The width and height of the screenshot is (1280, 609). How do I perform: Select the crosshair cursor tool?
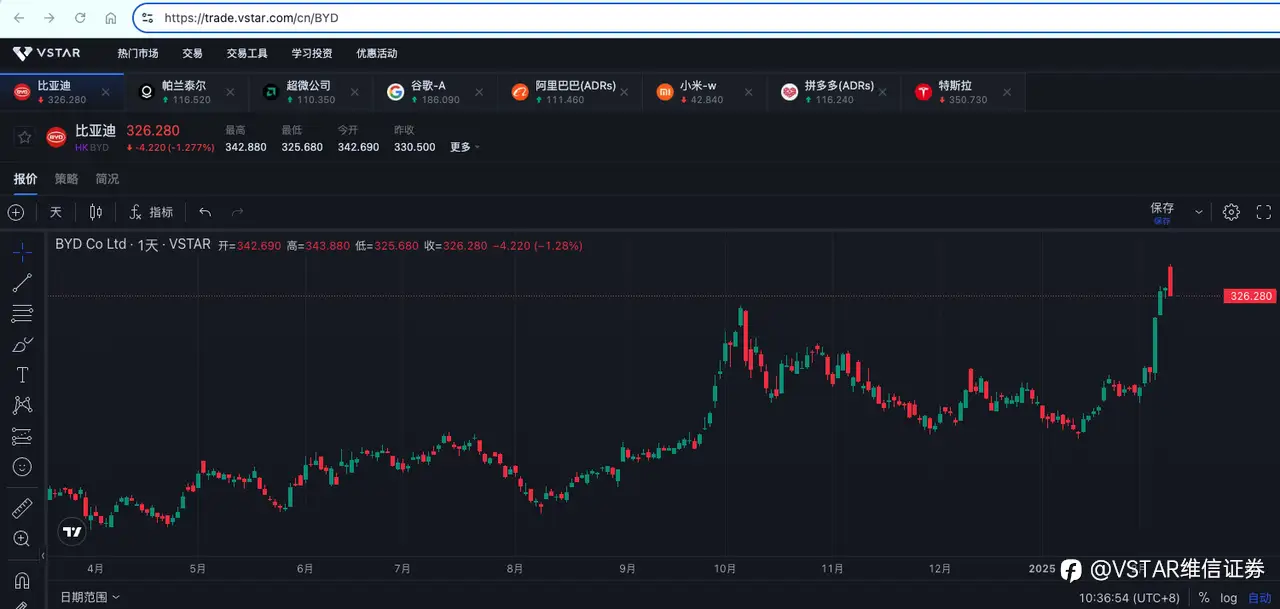tap(22, 251)
